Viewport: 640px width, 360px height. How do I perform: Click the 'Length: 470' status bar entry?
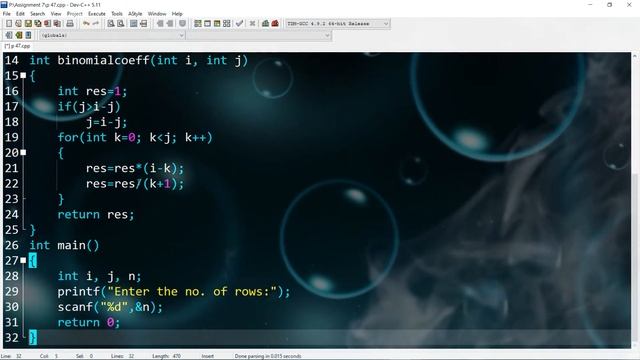point(167,356)
